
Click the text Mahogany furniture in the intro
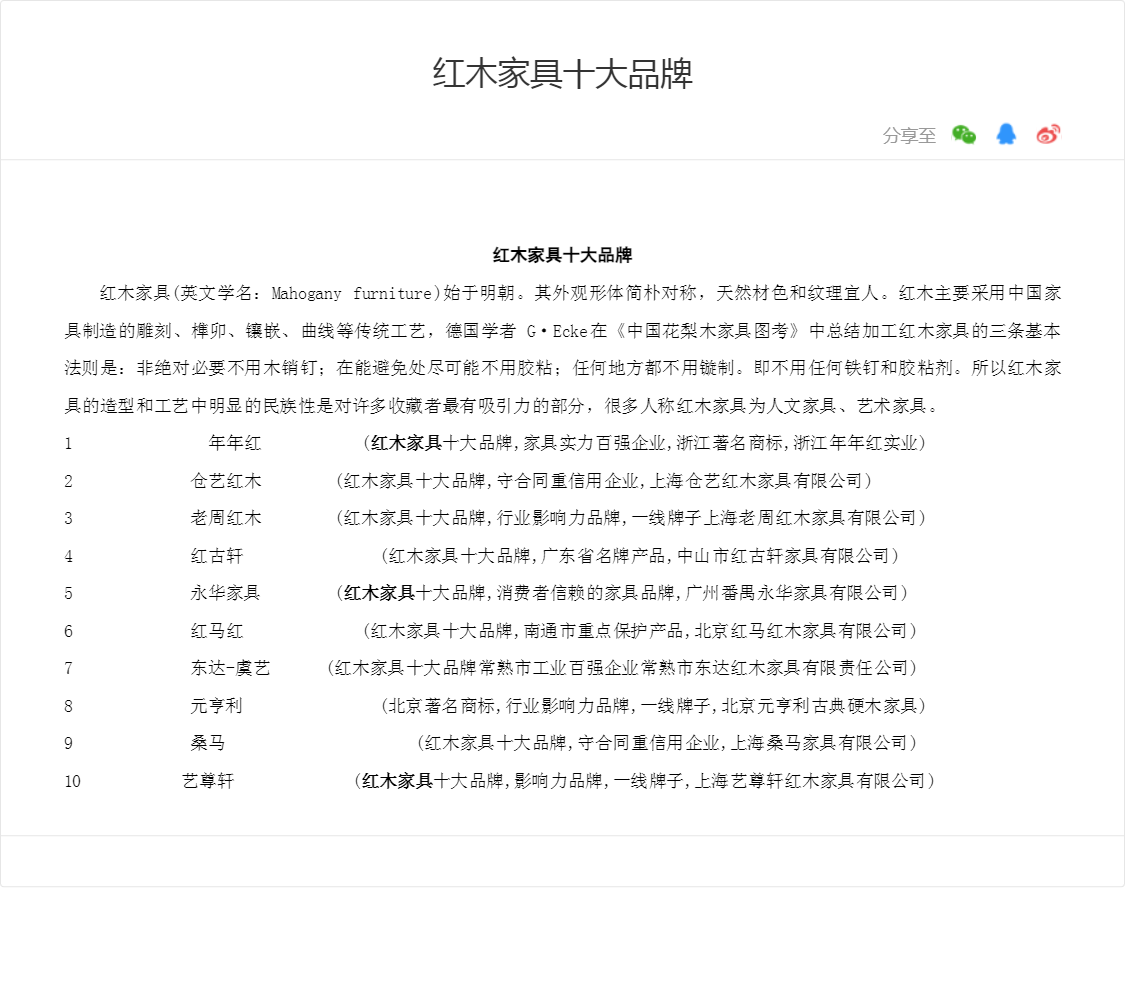[352, 293]
